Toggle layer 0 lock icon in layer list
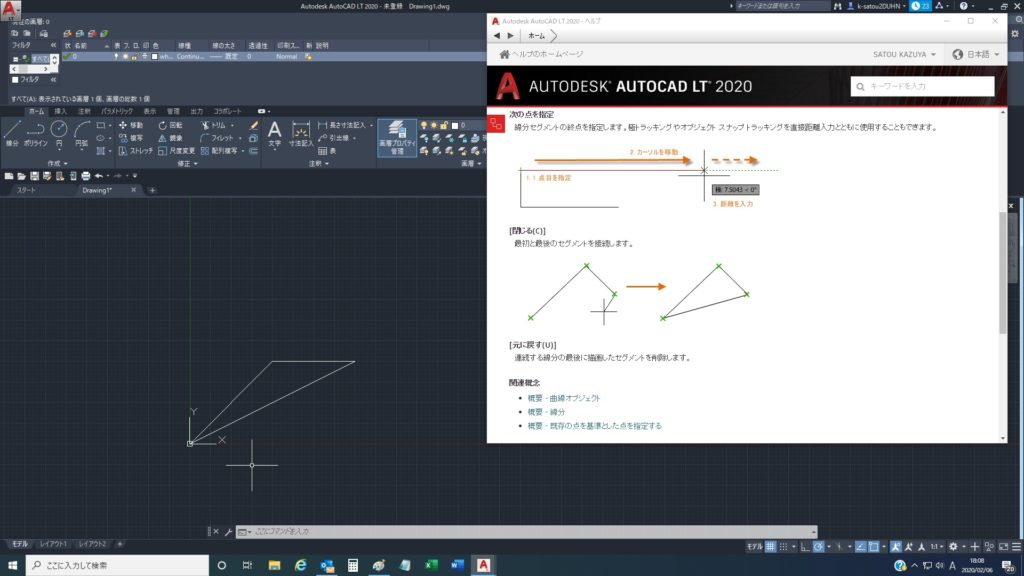 [135, 57]
